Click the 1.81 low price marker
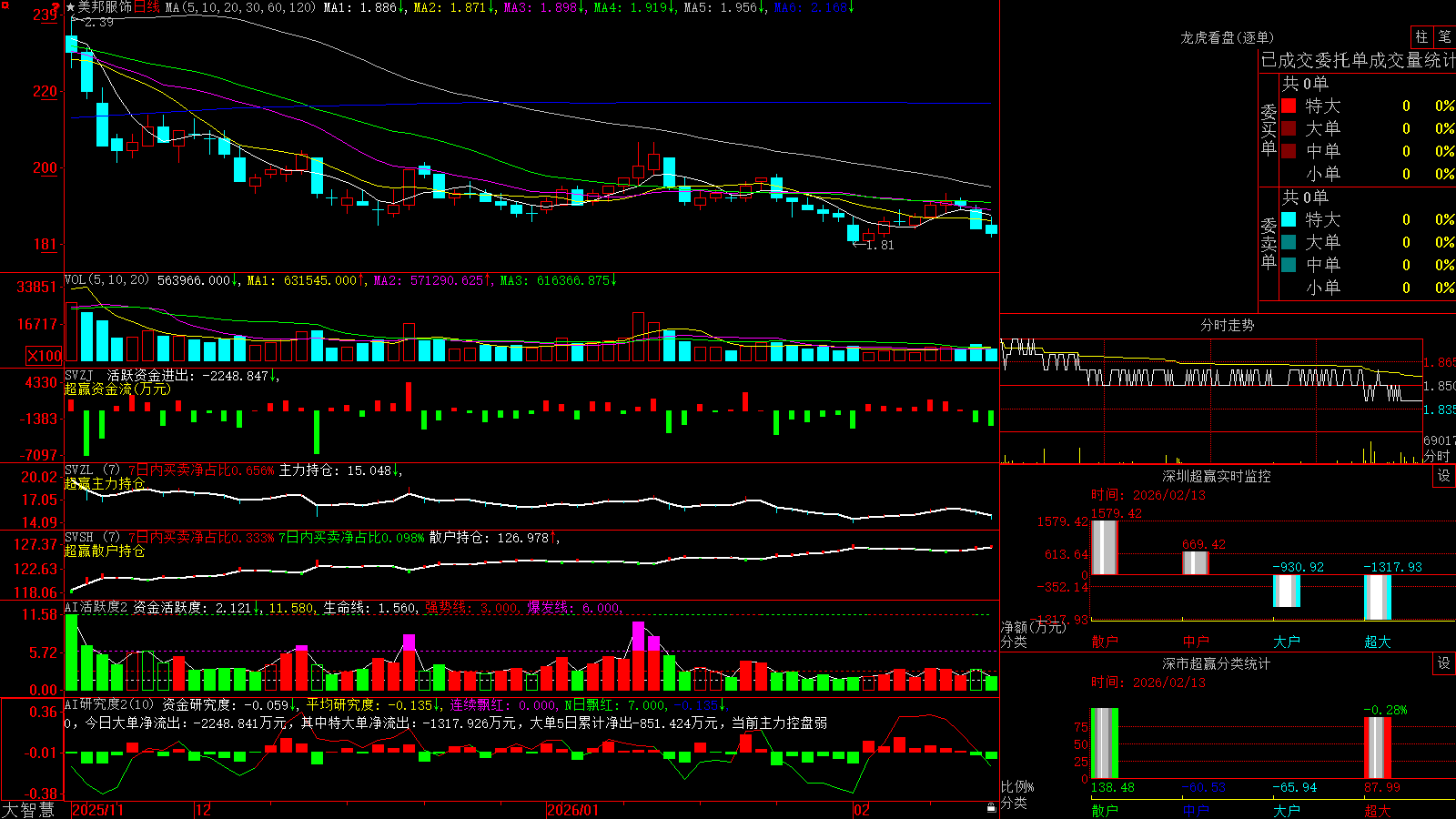 coord(879,245)
